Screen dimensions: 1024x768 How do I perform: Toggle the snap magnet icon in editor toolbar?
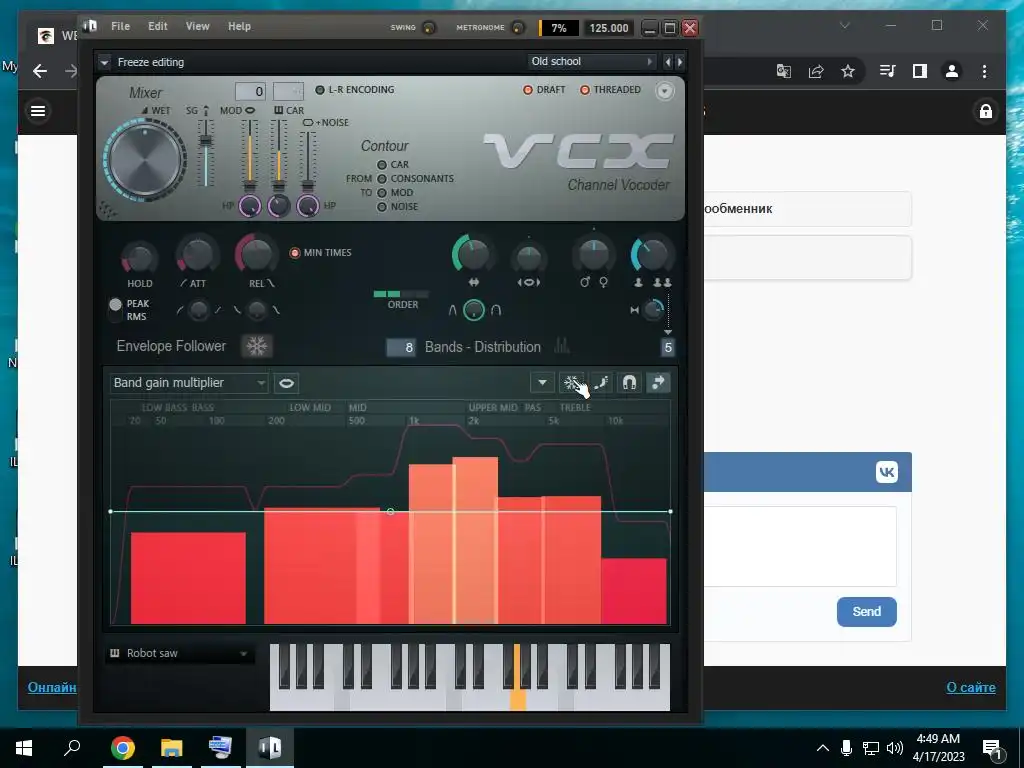click(629, 383)
